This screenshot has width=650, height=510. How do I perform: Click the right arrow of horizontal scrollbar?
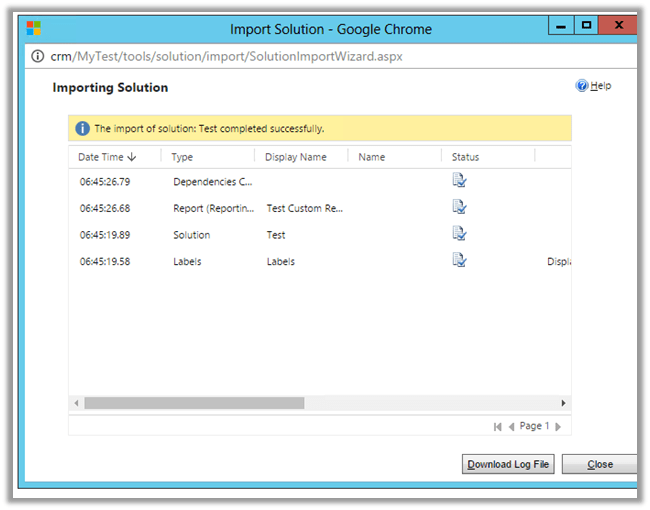coord(563,403)
